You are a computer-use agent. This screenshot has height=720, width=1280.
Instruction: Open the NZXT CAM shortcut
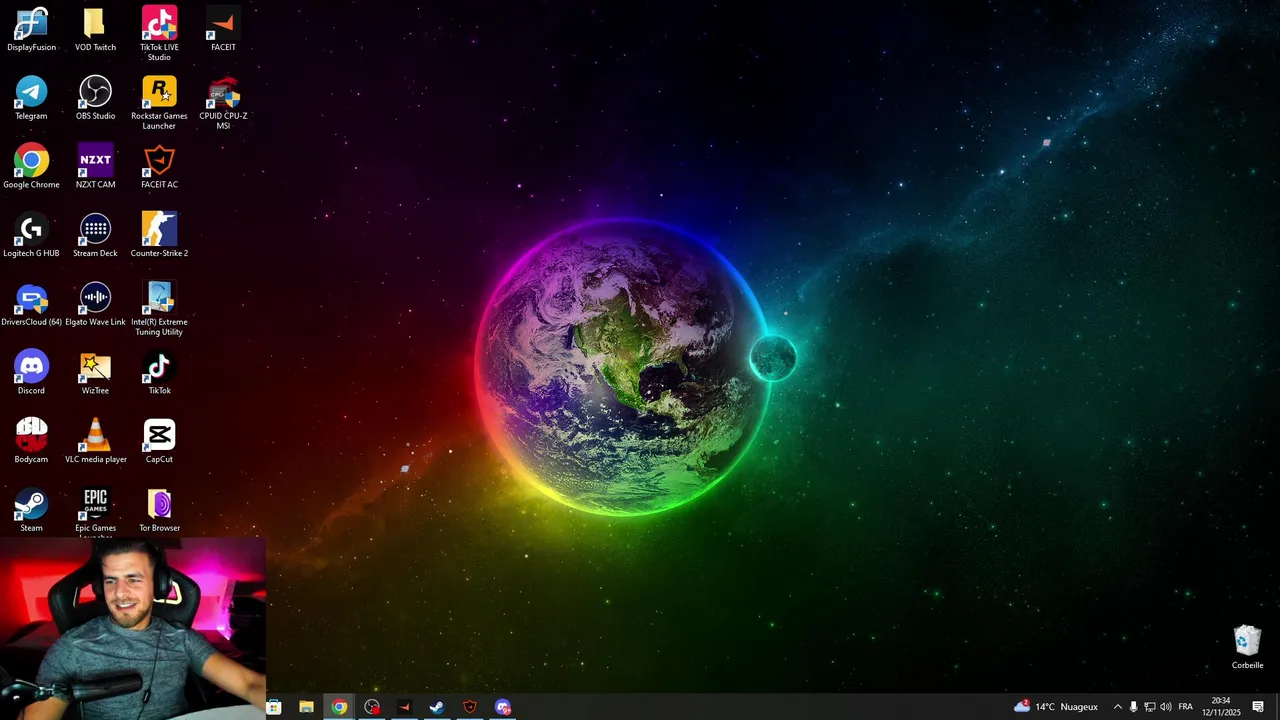[x=95, y=167]
